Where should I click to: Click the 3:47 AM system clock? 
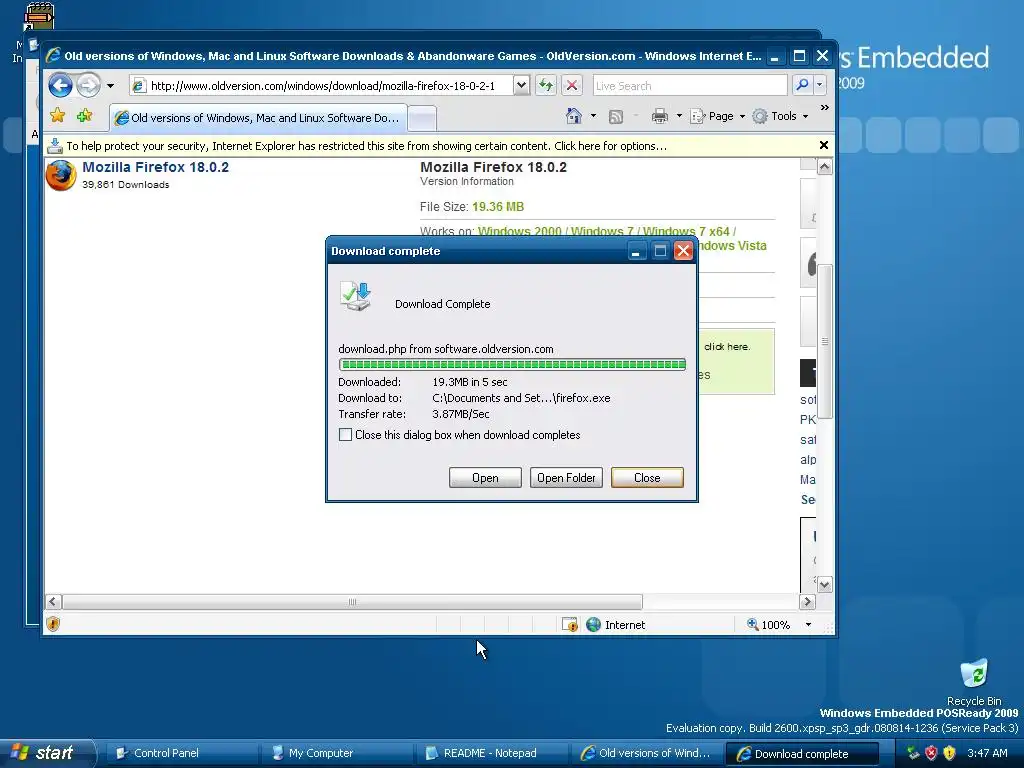[x=987, y=753]
